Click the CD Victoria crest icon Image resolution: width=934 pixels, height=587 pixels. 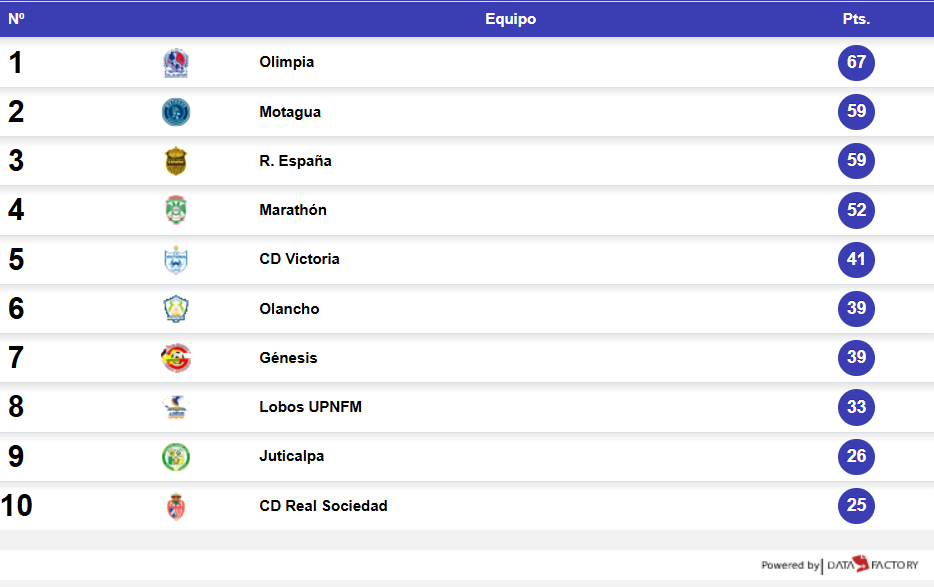coord(176,260)
